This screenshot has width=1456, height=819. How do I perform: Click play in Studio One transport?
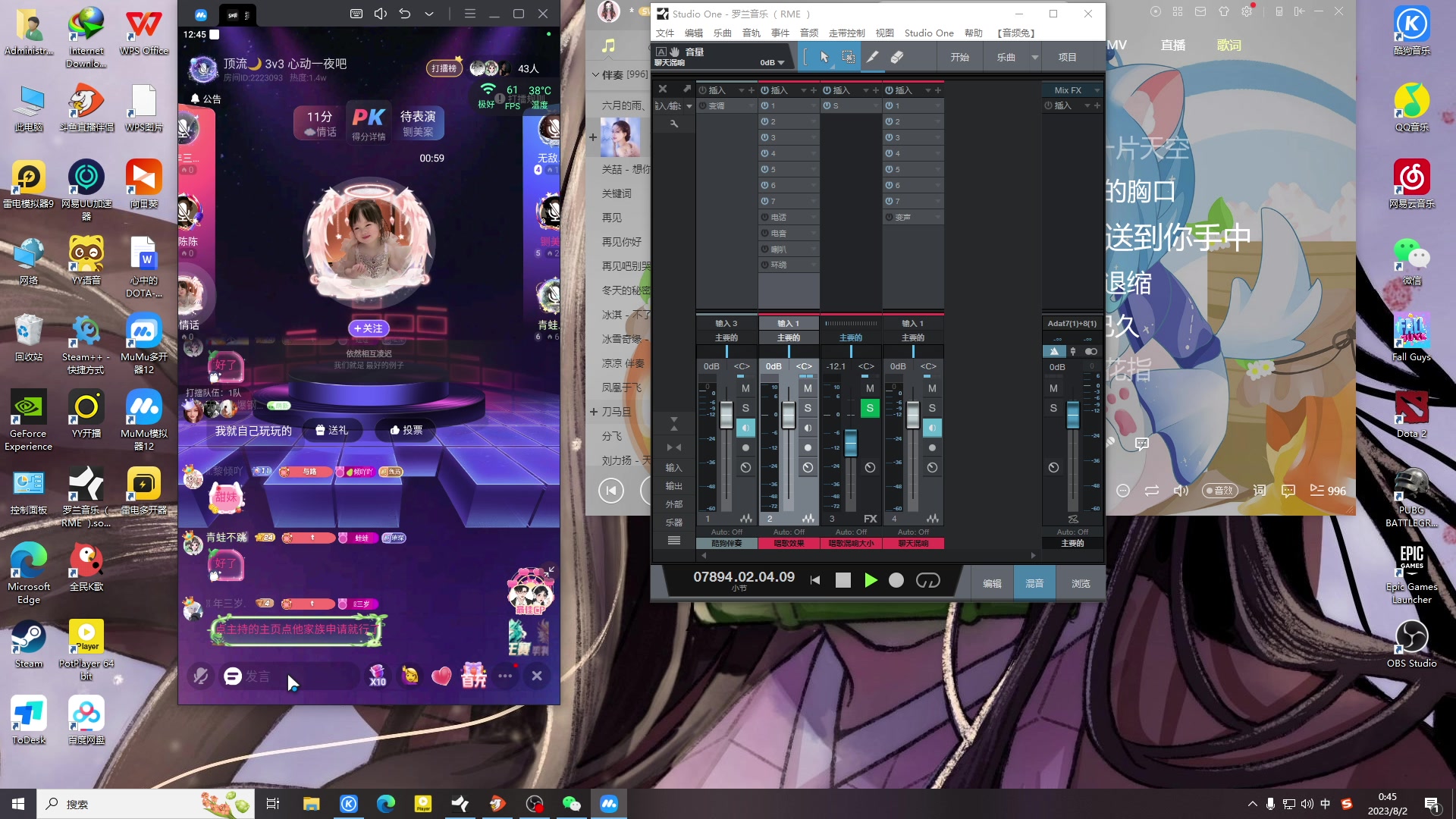[x=871, y=580]
